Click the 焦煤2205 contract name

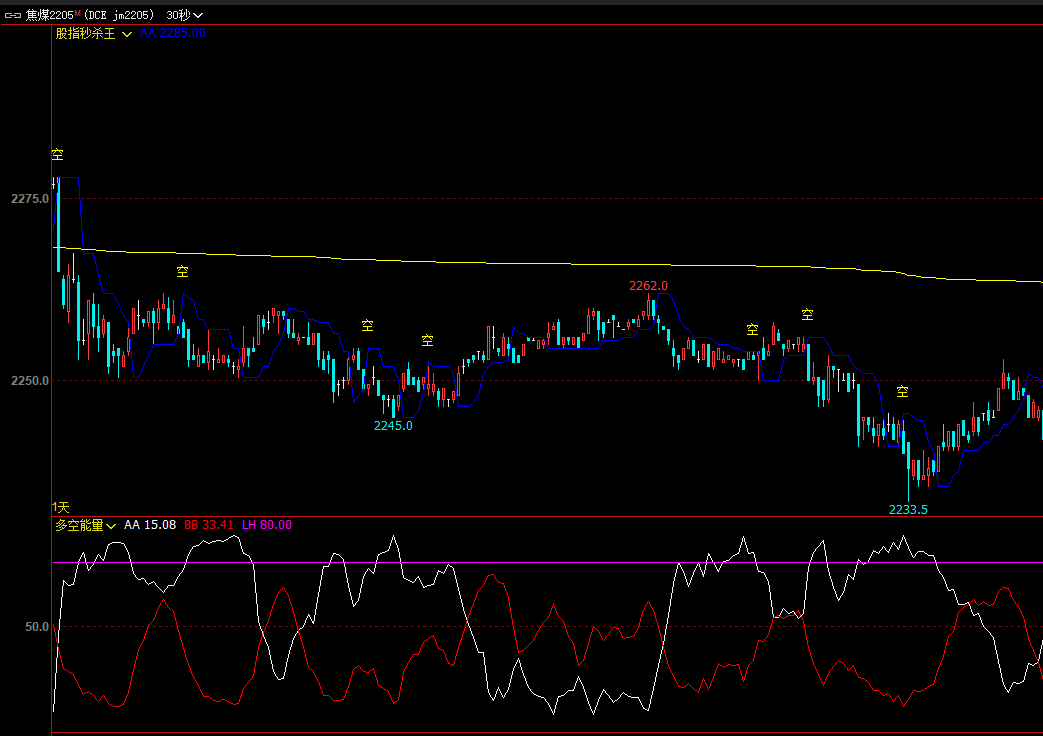coord(48,15)
